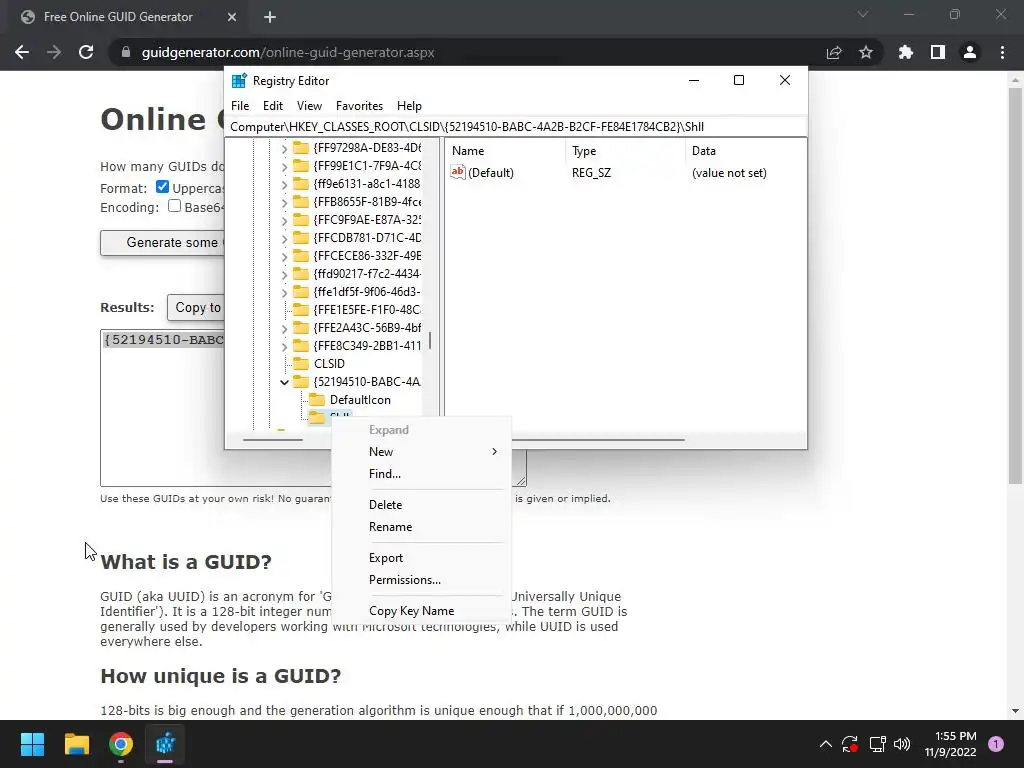This screenshot has width=1024, height=768.
Task: Toggle Chrome side panel icon
Action: coord(938,52)
